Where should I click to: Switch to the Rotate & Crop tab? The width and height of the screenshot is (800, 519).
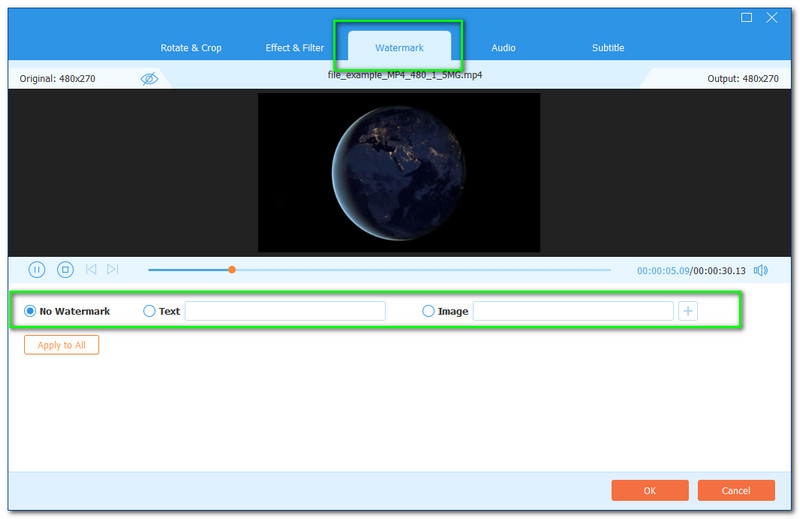point(191,48)
